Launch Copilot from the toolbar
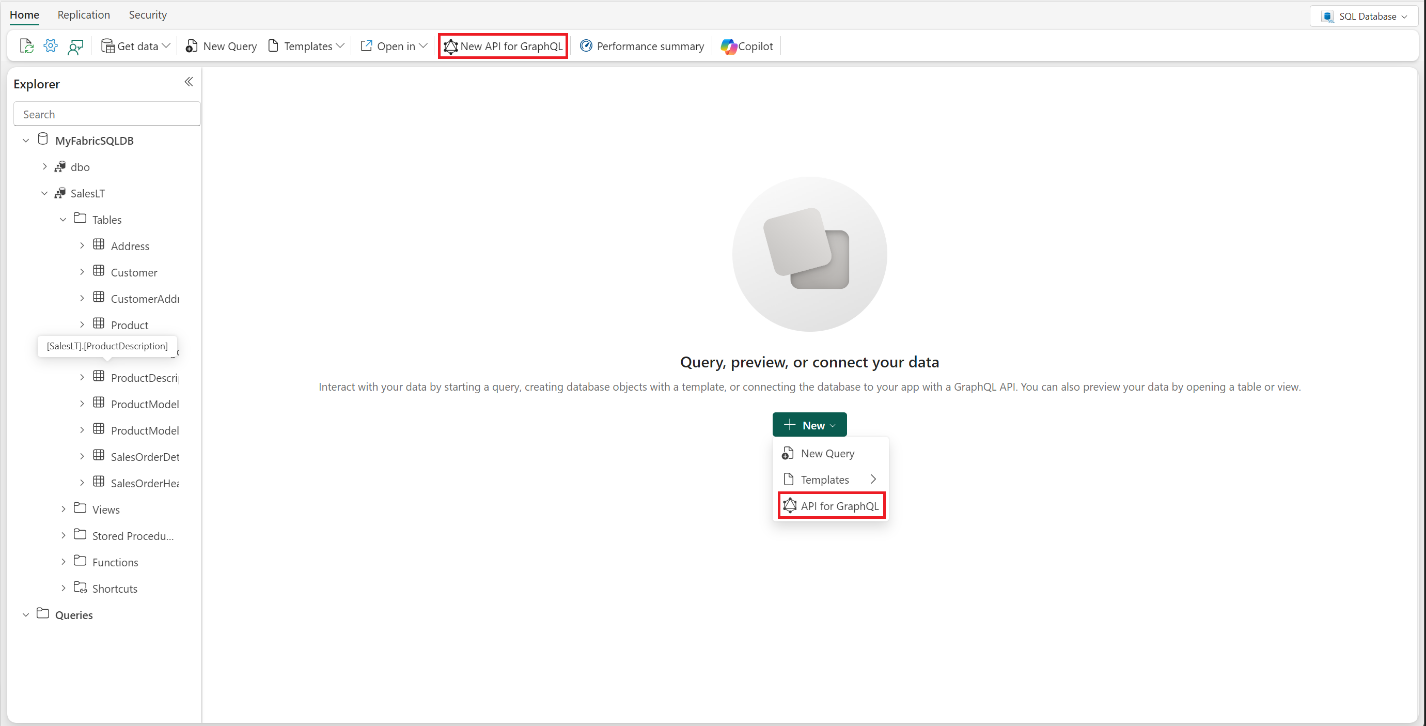Viewport: 1426px width, 726px height. tap(746, 46)
